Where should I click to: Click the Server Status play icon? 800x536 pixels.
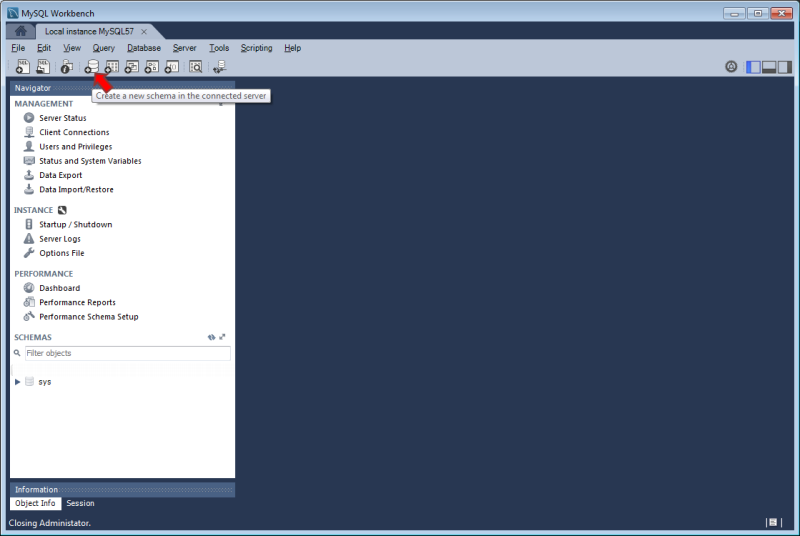(x=29, y=117)
